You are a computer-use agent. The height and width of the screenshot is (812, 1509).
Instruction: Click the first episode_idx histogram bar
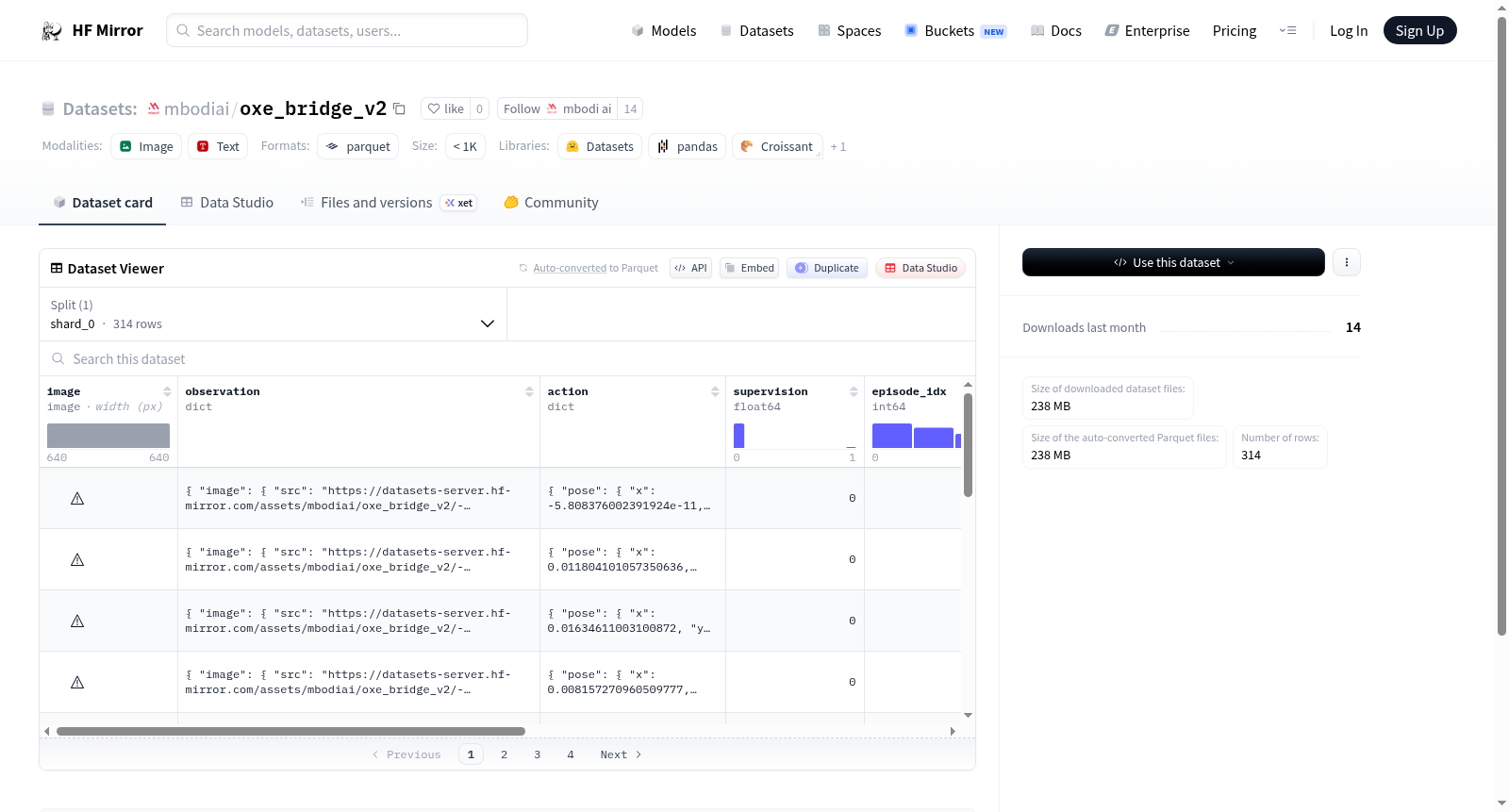point(892,436)
